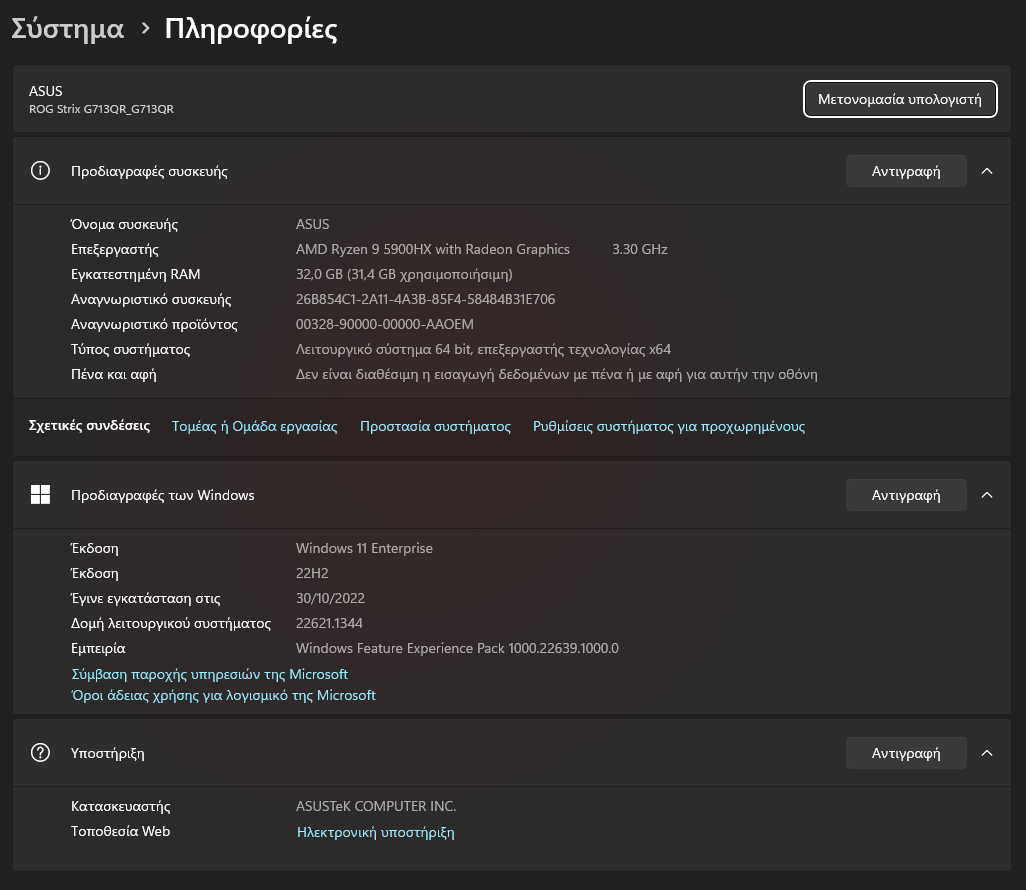This screenshot has width=1026, height=890.
Task: Click the RAM value 32,0 GB
Action: click(404, 274)
